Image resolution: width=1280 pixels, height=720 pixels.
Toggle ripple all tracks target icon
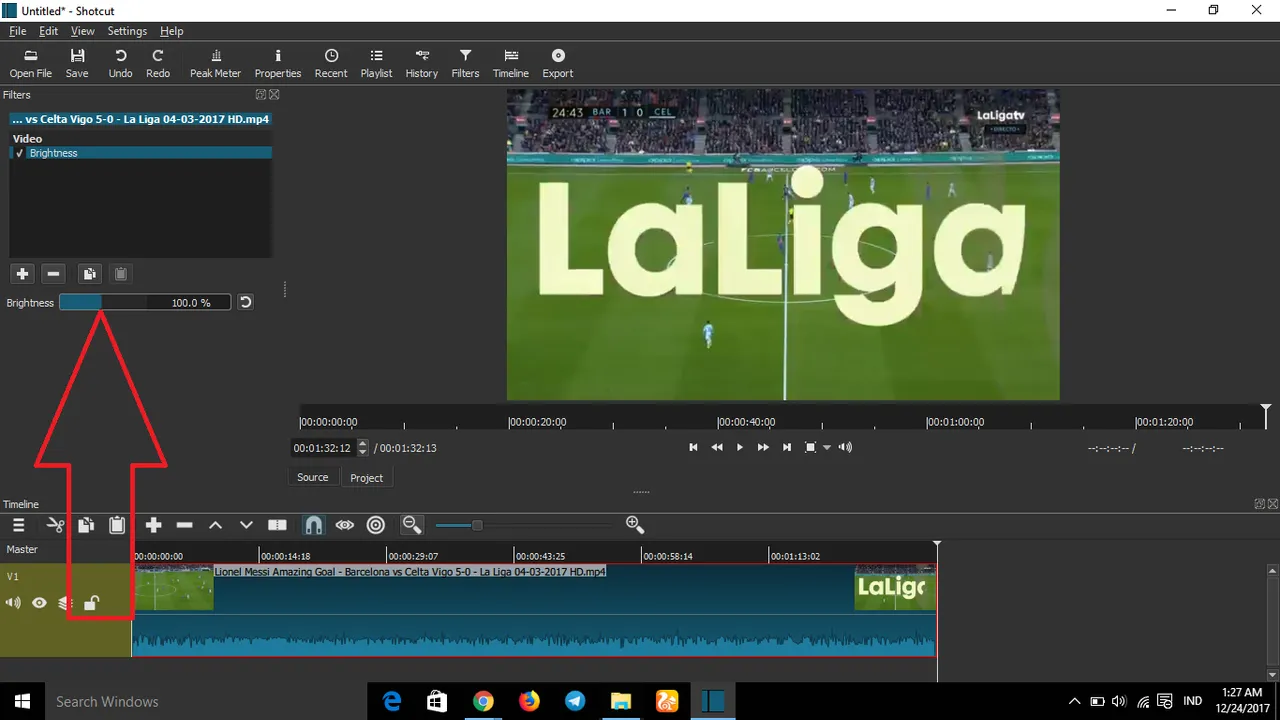(x=376, y=525)
